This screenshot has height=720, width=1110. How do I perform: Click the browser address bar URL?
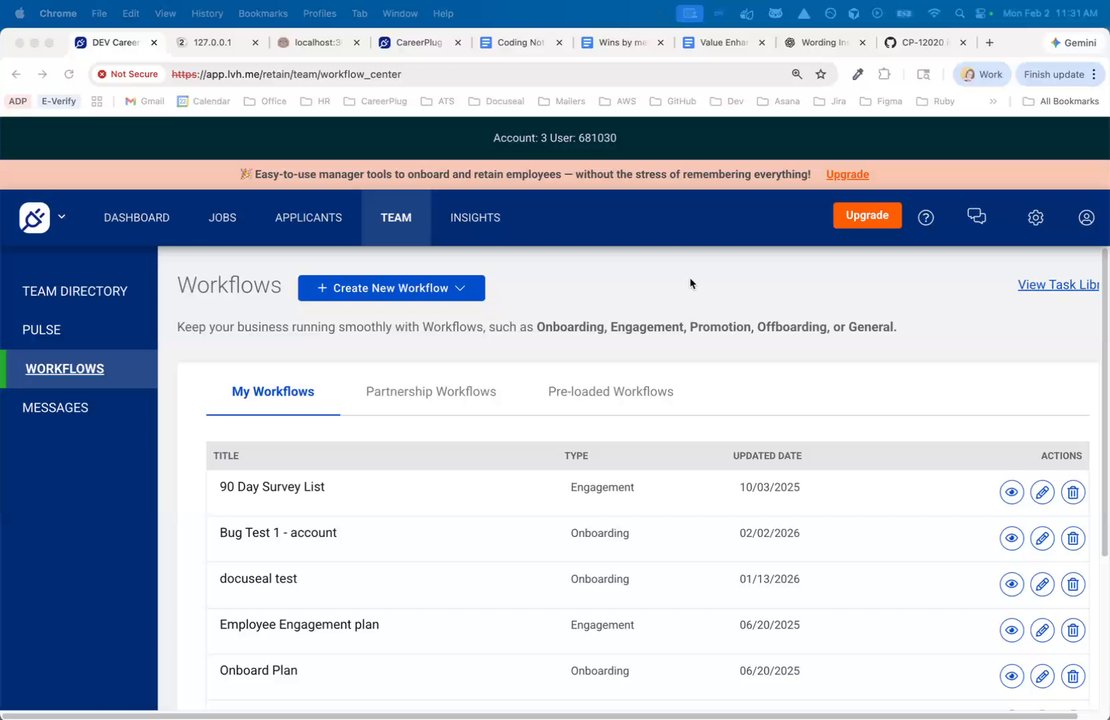(x=286, y=74)
